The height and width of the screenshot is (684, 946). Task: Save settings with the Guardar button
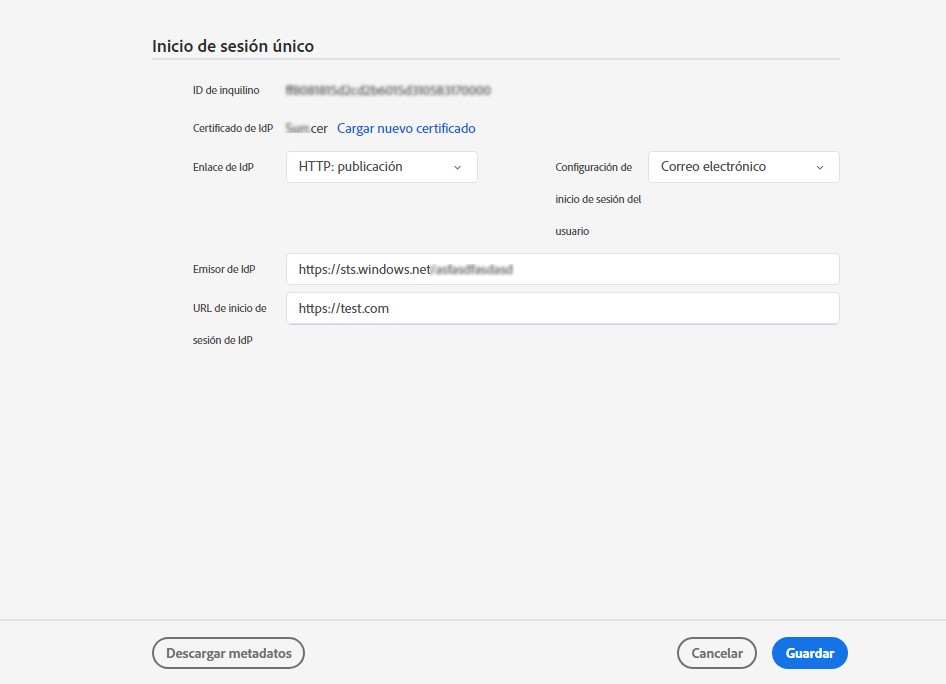tap(809, 652)
